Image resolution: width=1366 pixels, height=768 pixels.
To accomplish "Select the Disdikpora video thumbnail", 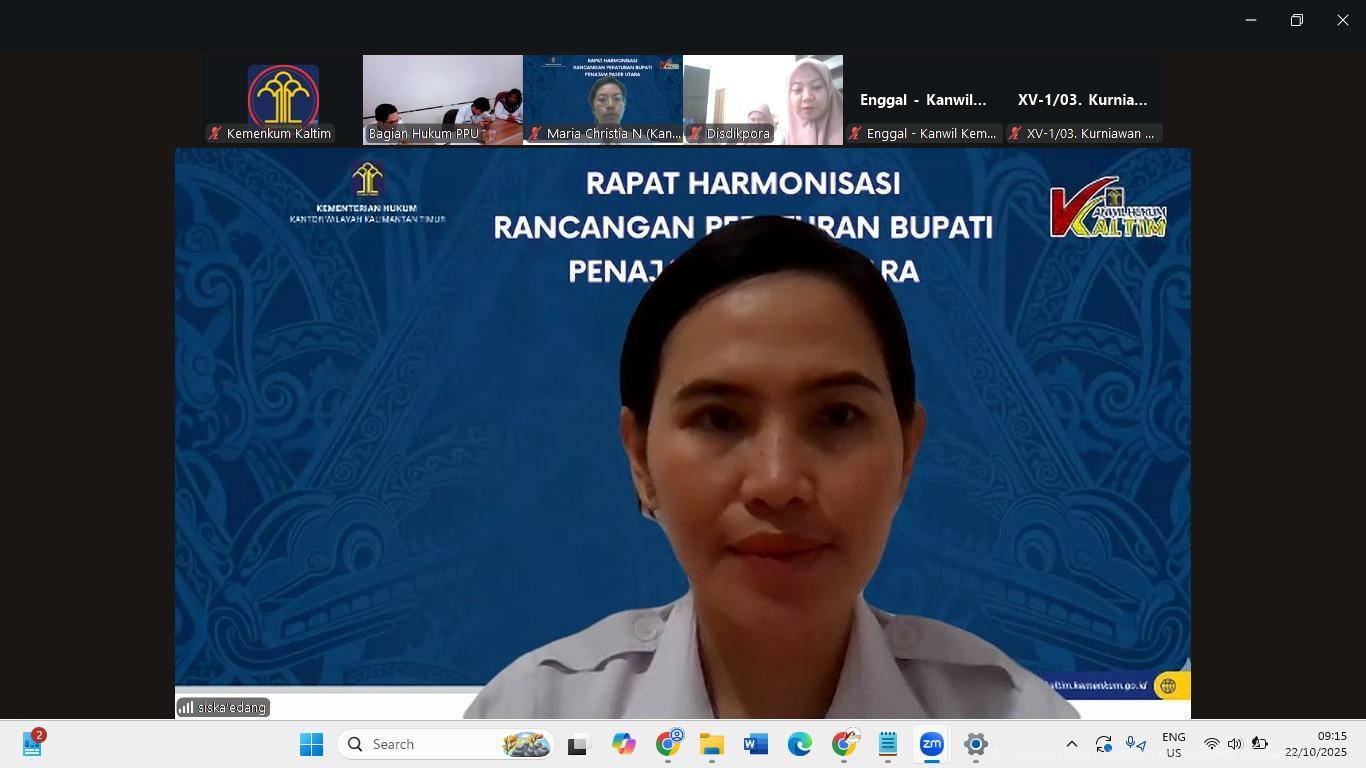I will tap(762, 100).
